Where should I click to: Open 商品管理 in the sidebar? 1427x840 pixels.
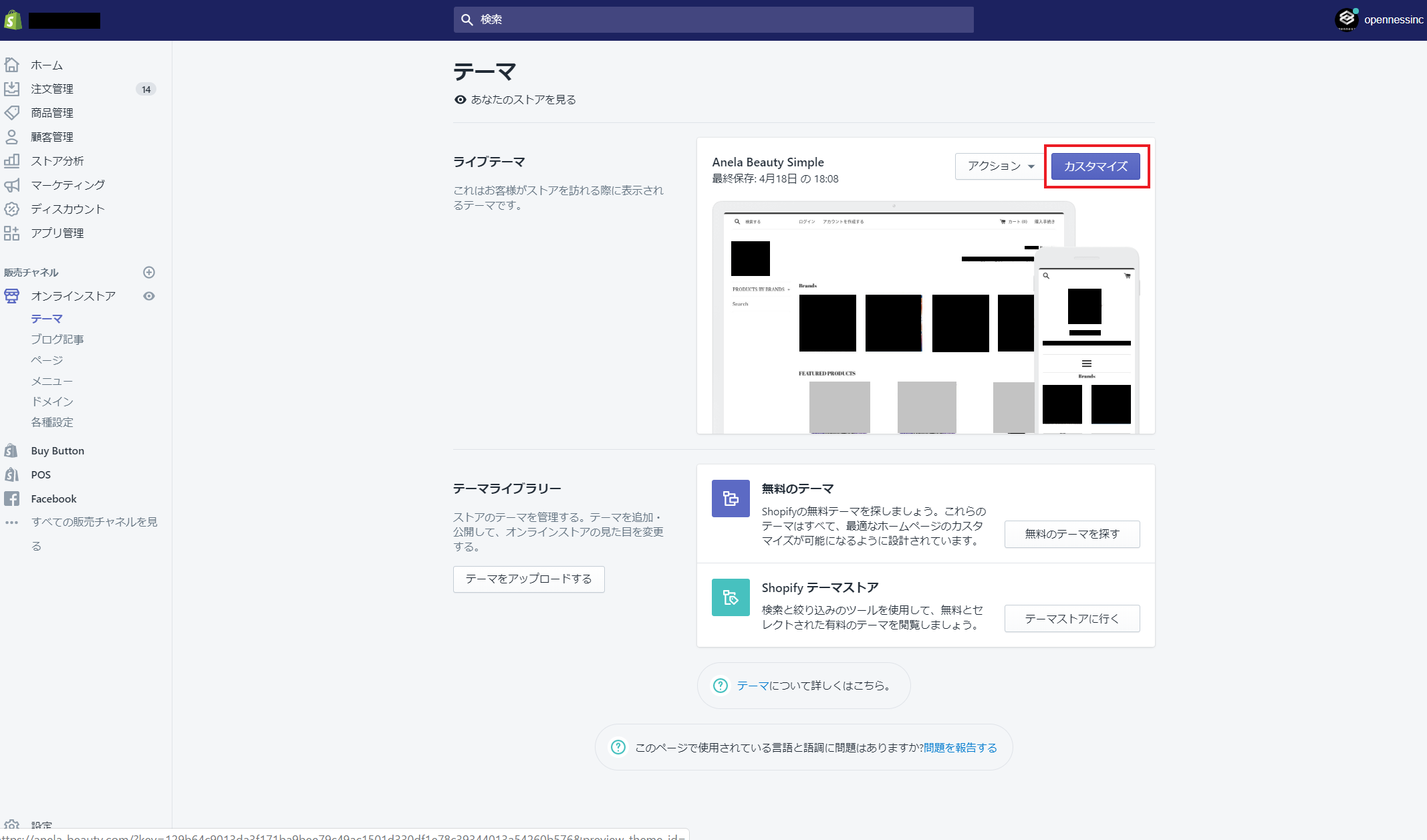click(x=52, y=113)
